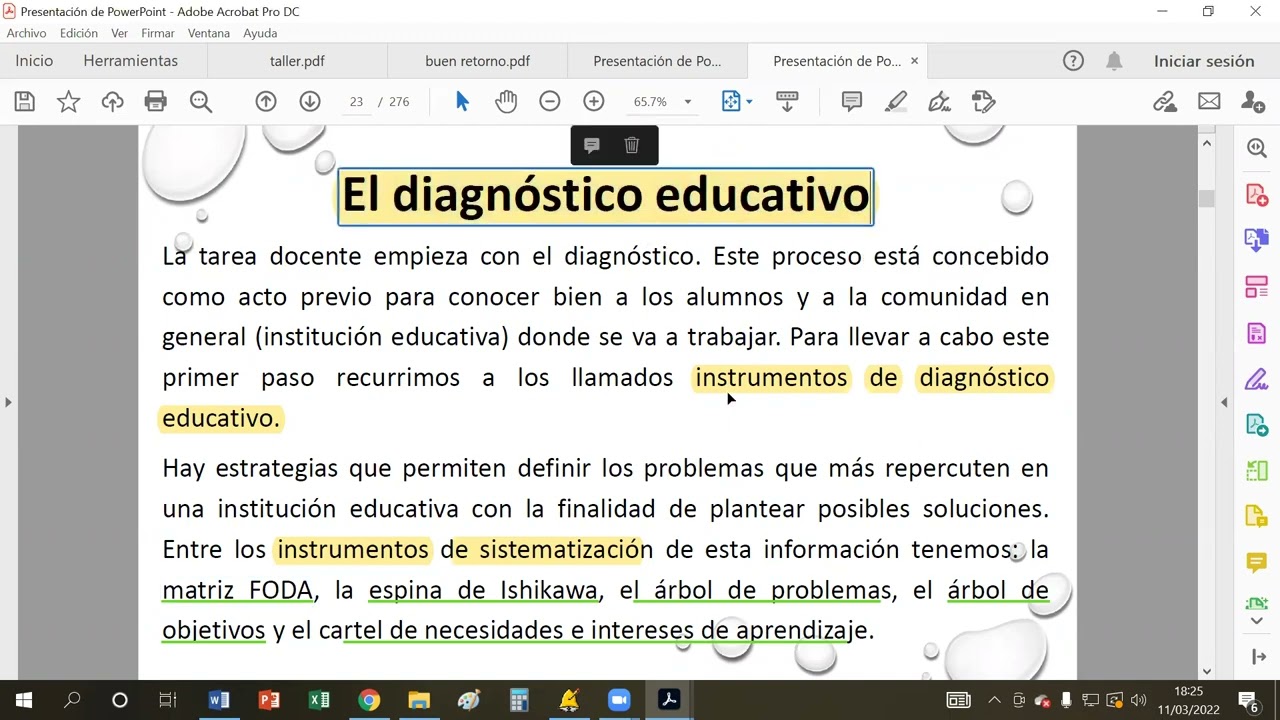Open Organize Pages tool in sidebar
This screenshot has width=1280, height=720.
tap(1257, 287)
